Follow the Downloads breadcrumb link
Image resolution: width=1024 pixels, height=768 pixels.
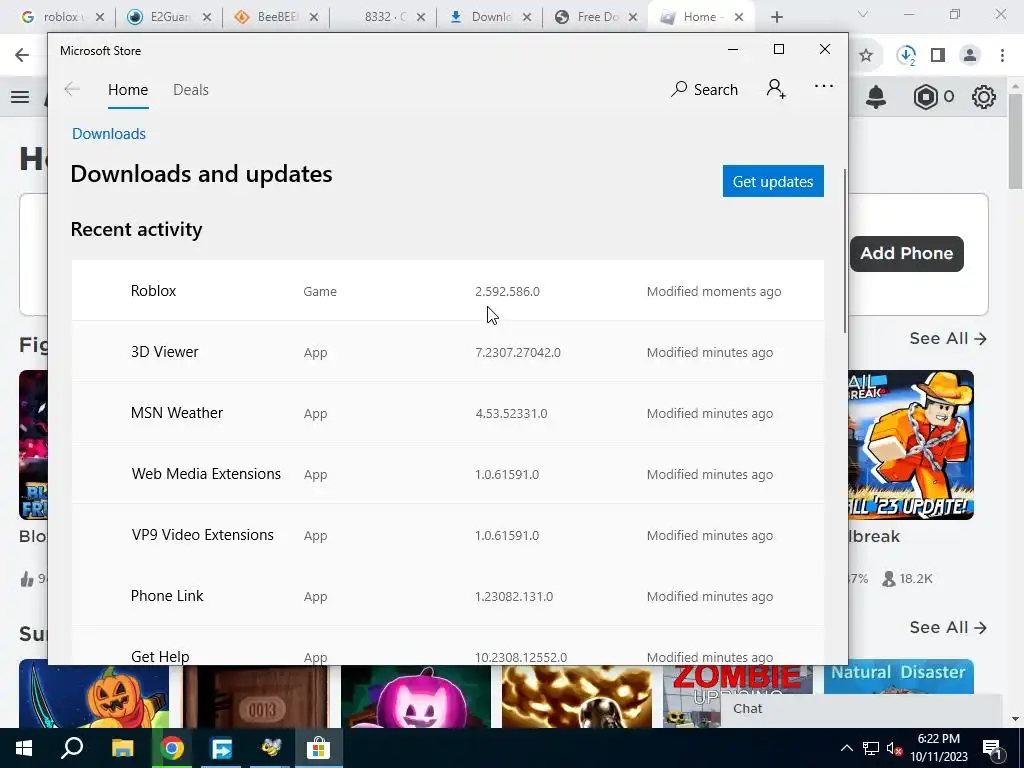click(109, 134)
